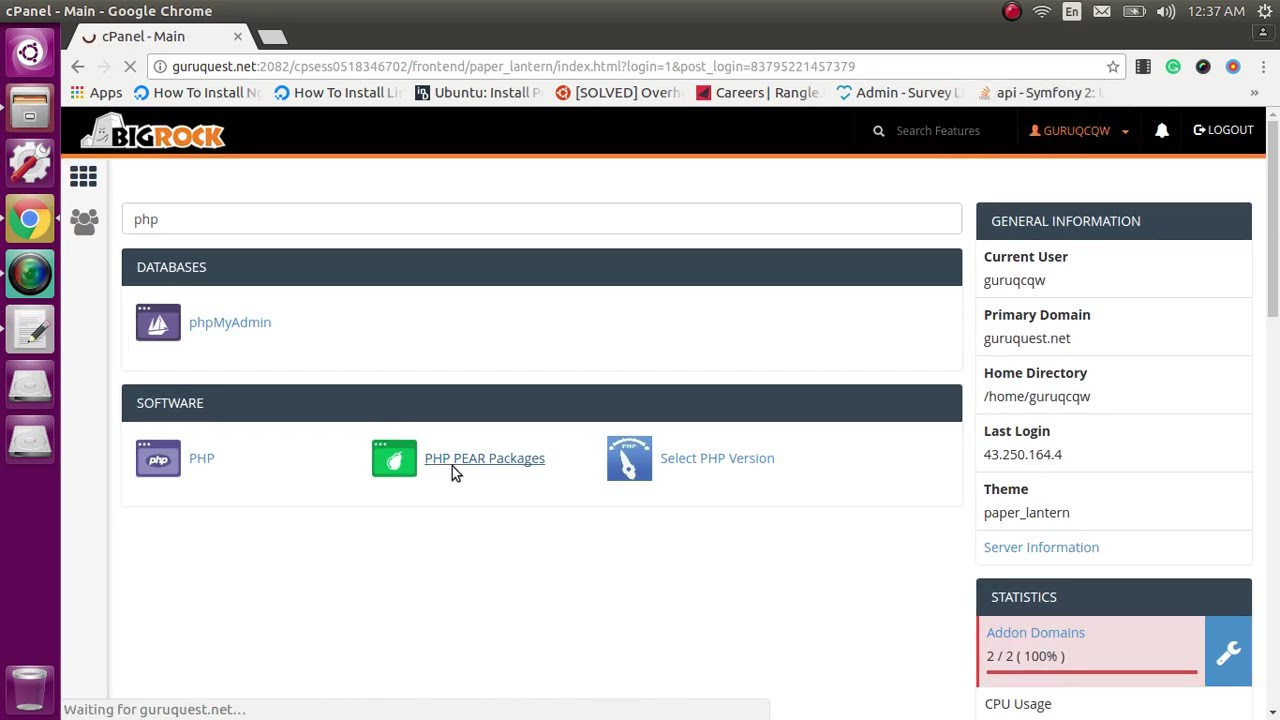Viewport: 1280px width, 720px height.
Task: Open the Select PHP Version icon
Action: tap(629, 458)
